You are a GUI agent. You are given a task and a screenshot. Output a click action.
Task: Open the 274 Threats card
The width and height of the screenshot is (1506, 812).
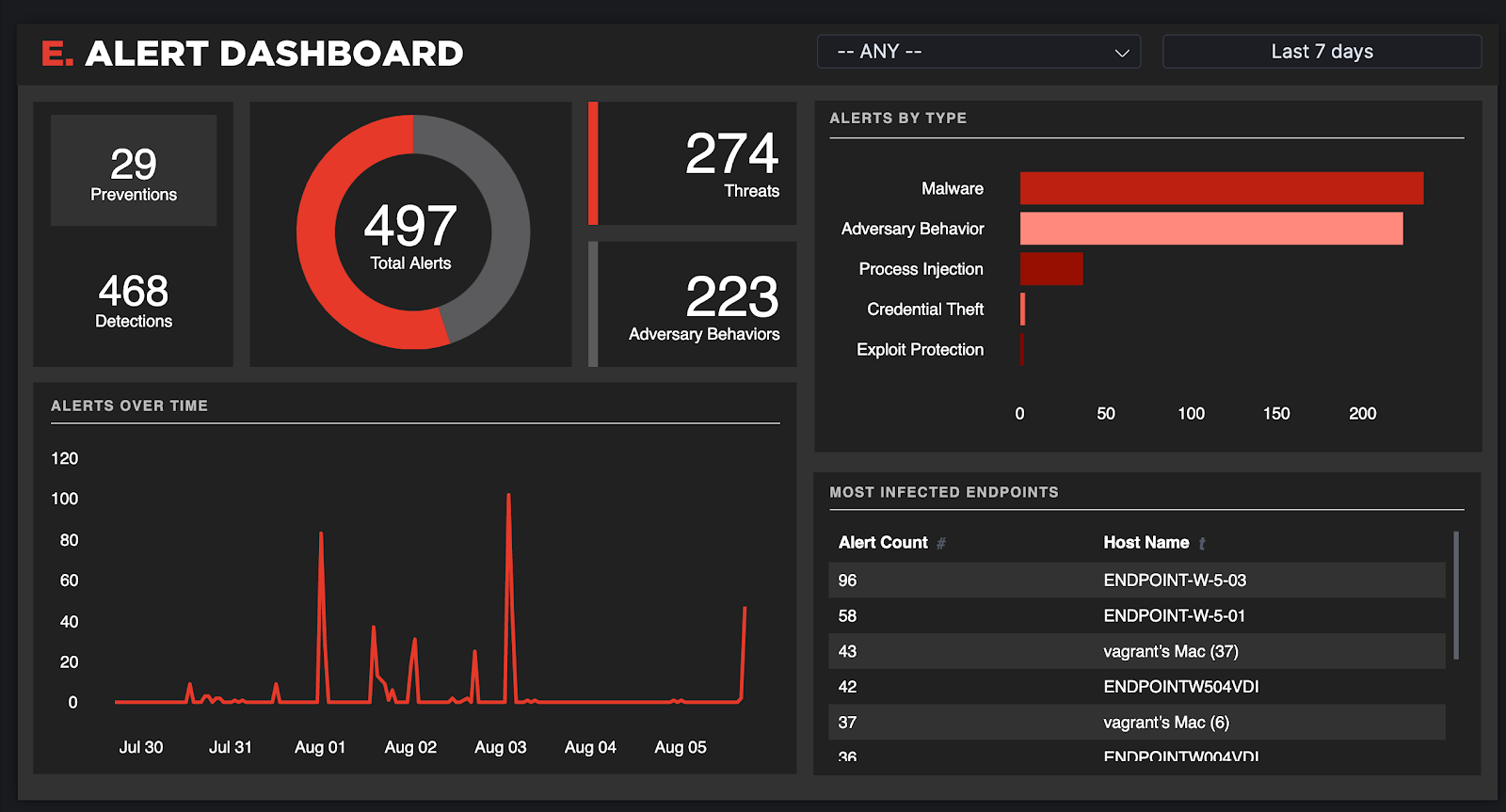tap(693, 163)
